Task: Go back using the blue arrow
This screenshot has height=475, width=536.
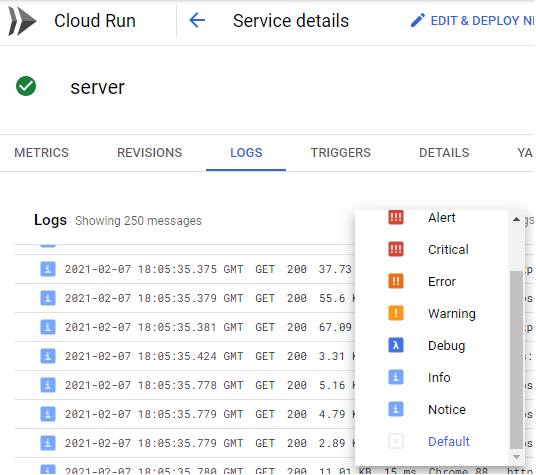Action: click(197, 20)
